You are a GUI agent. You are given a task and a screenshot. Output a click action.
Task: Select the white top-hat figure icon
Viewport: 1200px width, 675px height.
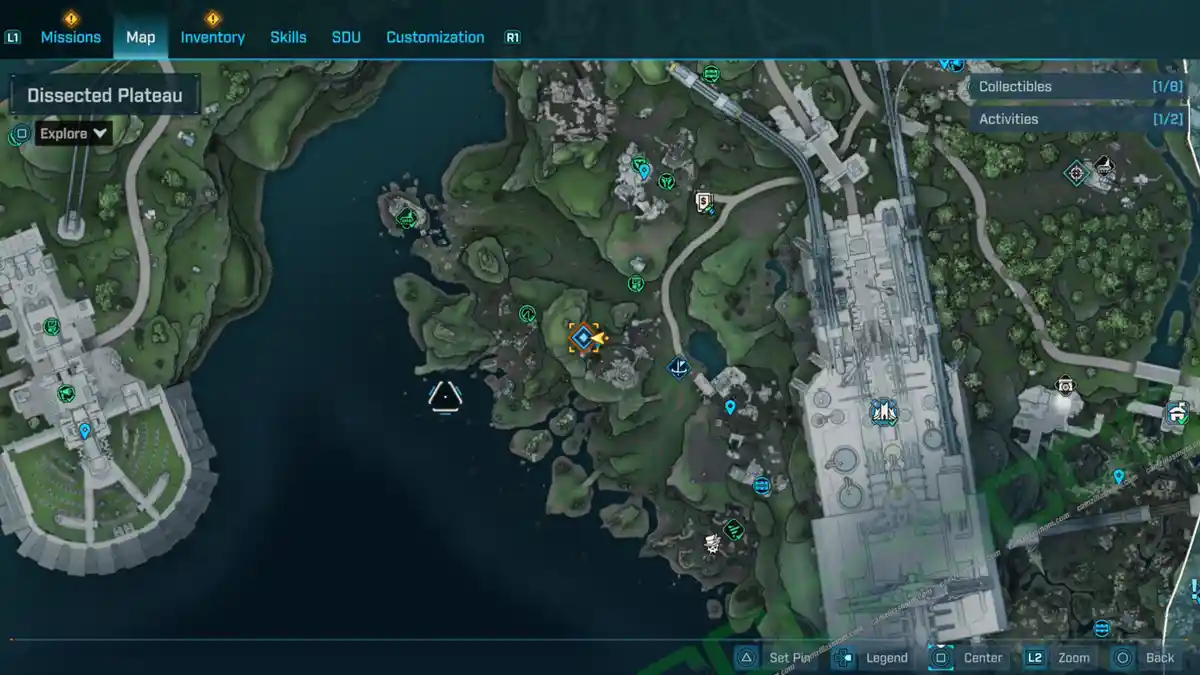(712, 545)
